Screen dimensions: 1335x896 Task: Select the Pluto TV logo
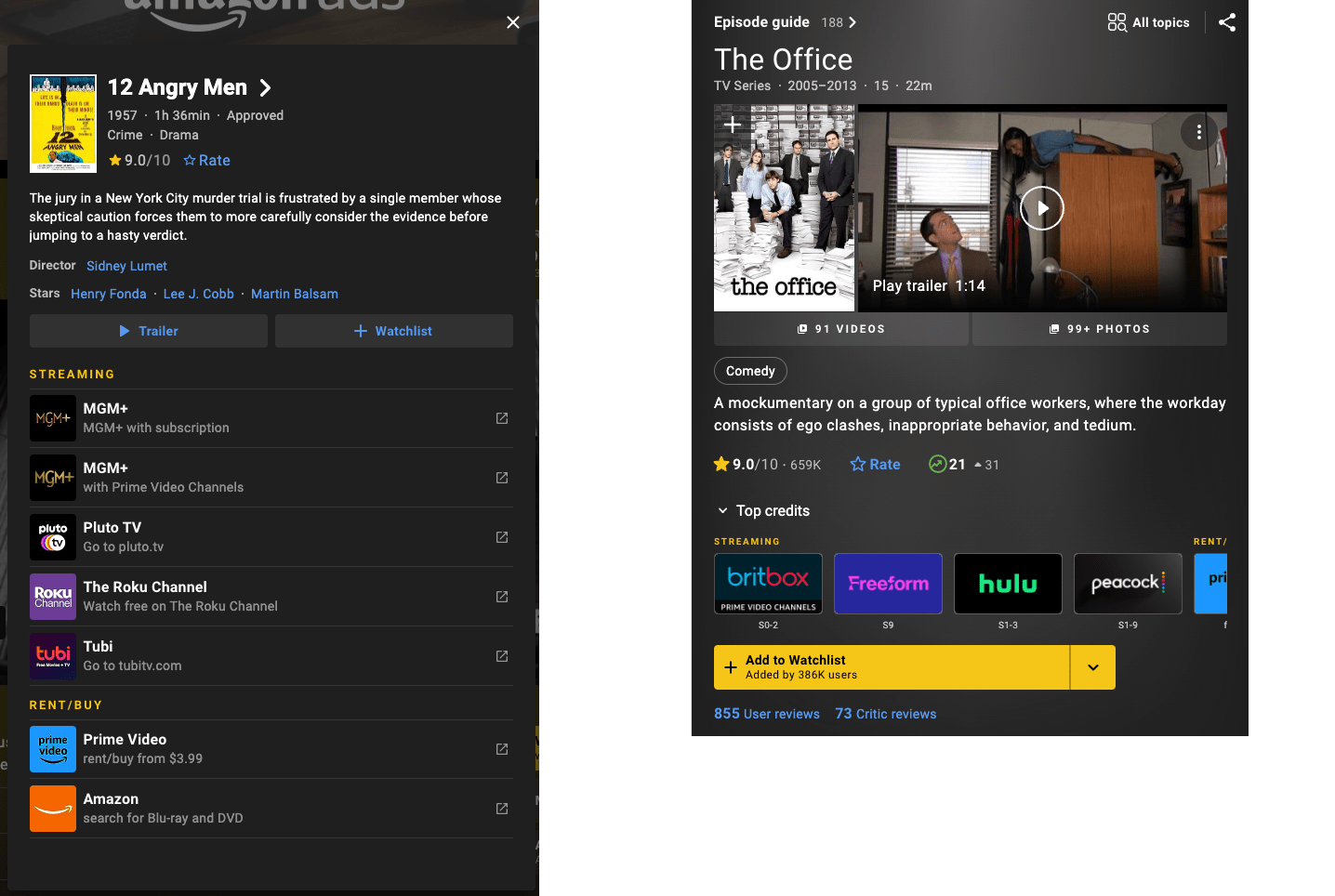[53, 537]
